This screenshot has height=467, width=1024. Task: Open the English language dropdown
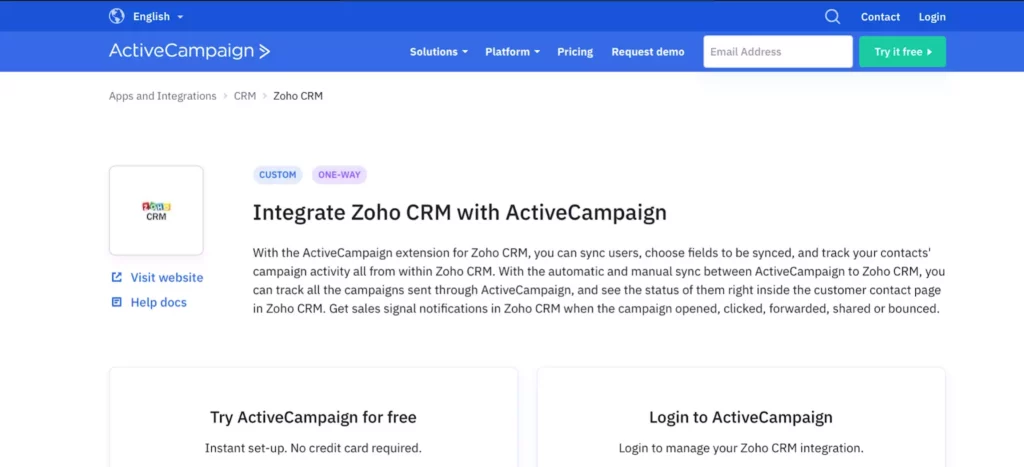click(x=158, y=16)
